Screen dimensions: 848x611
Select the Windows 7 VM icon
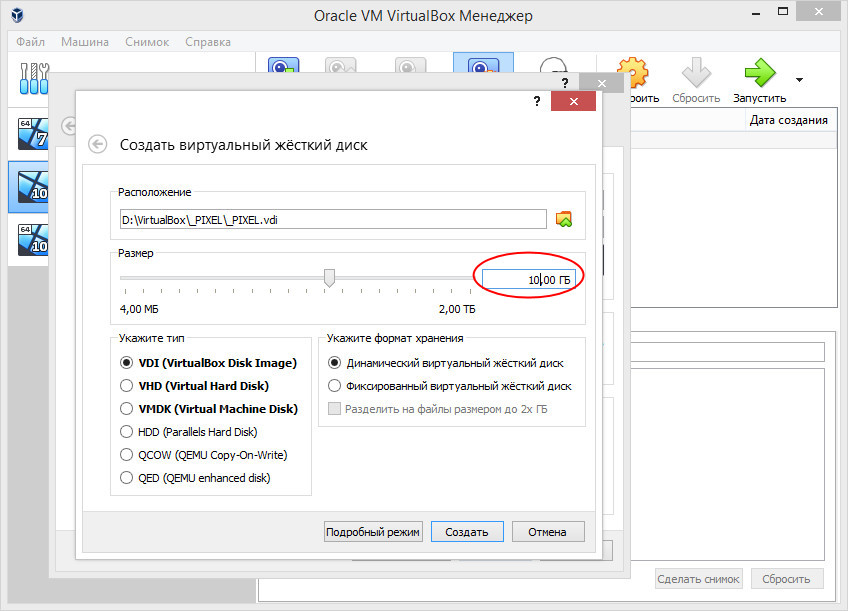coord(33,133)
